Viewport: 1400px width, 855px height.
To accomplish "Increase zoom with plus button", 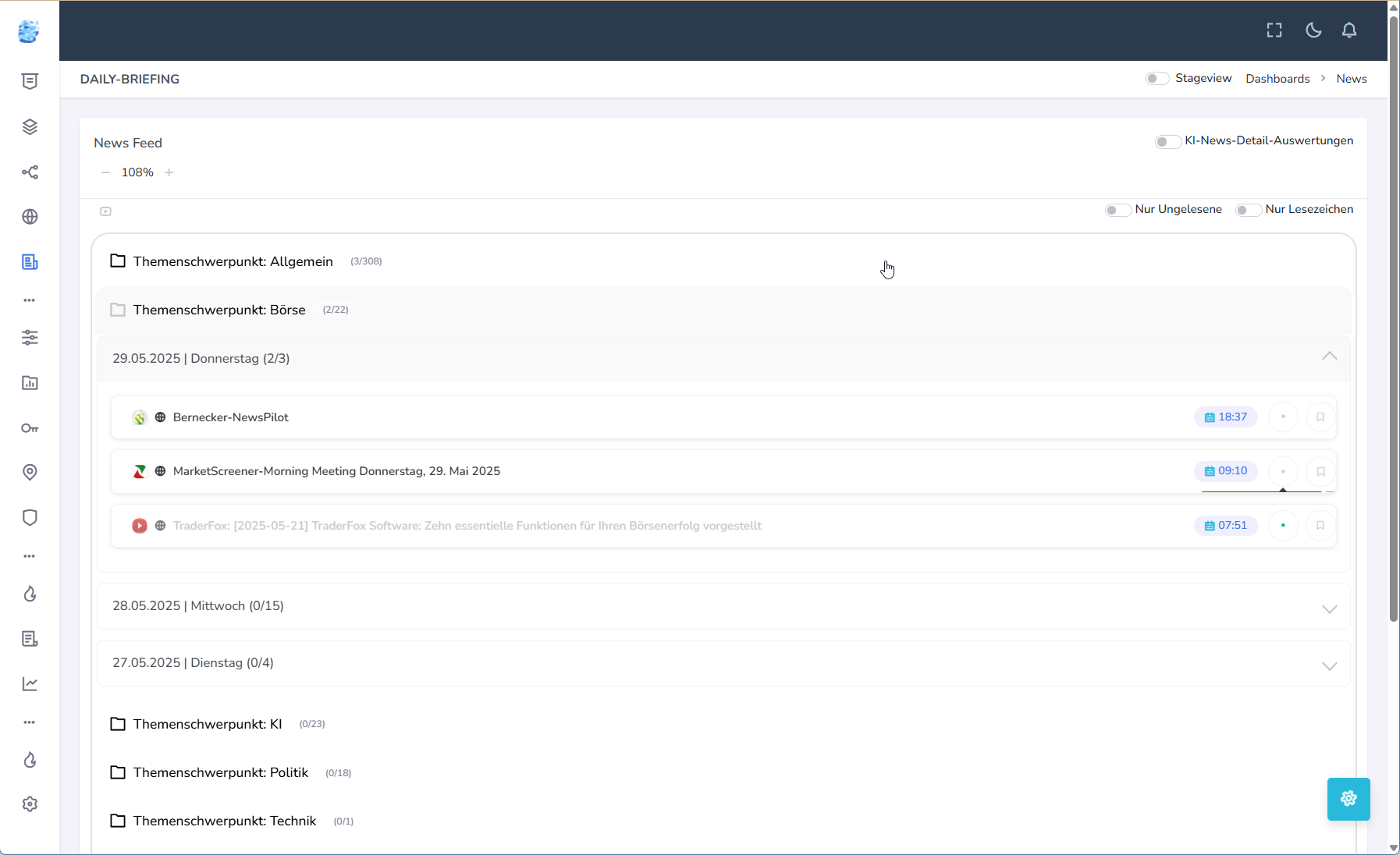I will coord(169,172).
